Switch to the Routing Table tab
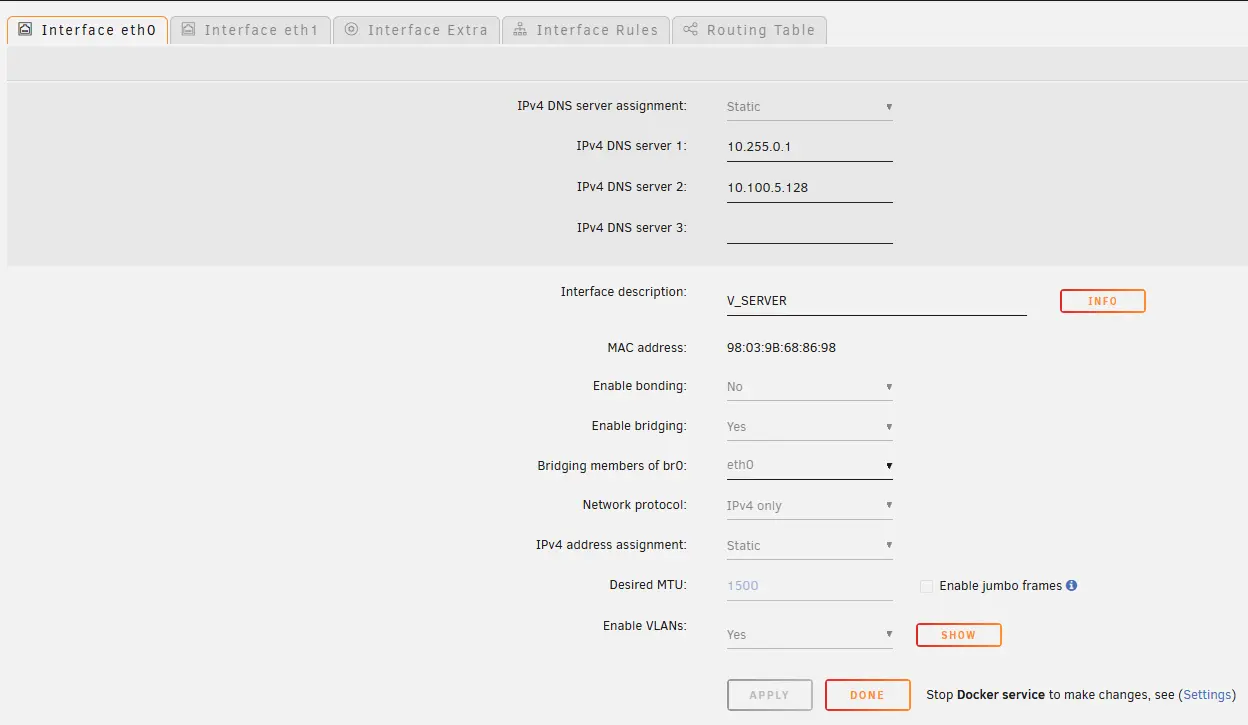This screenshot has width=1248, height=725. (x=760, y=30)
